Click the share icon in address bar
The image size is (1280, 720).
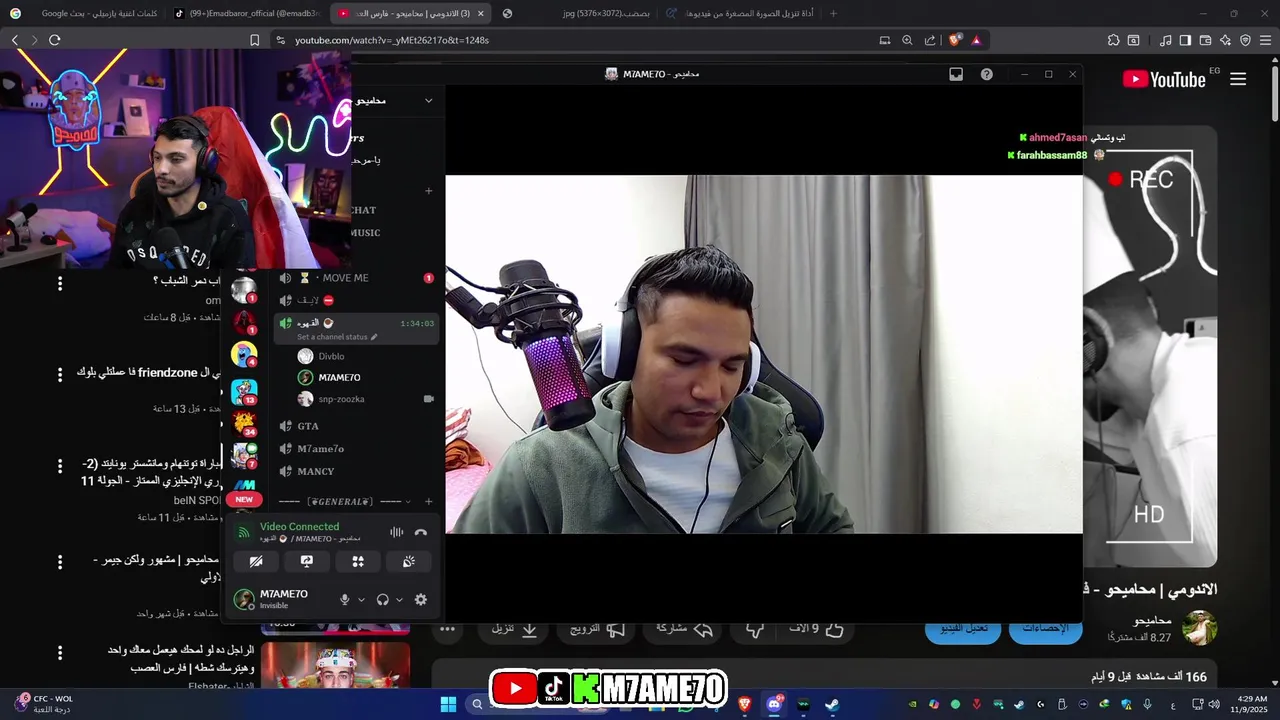point(930,40)
